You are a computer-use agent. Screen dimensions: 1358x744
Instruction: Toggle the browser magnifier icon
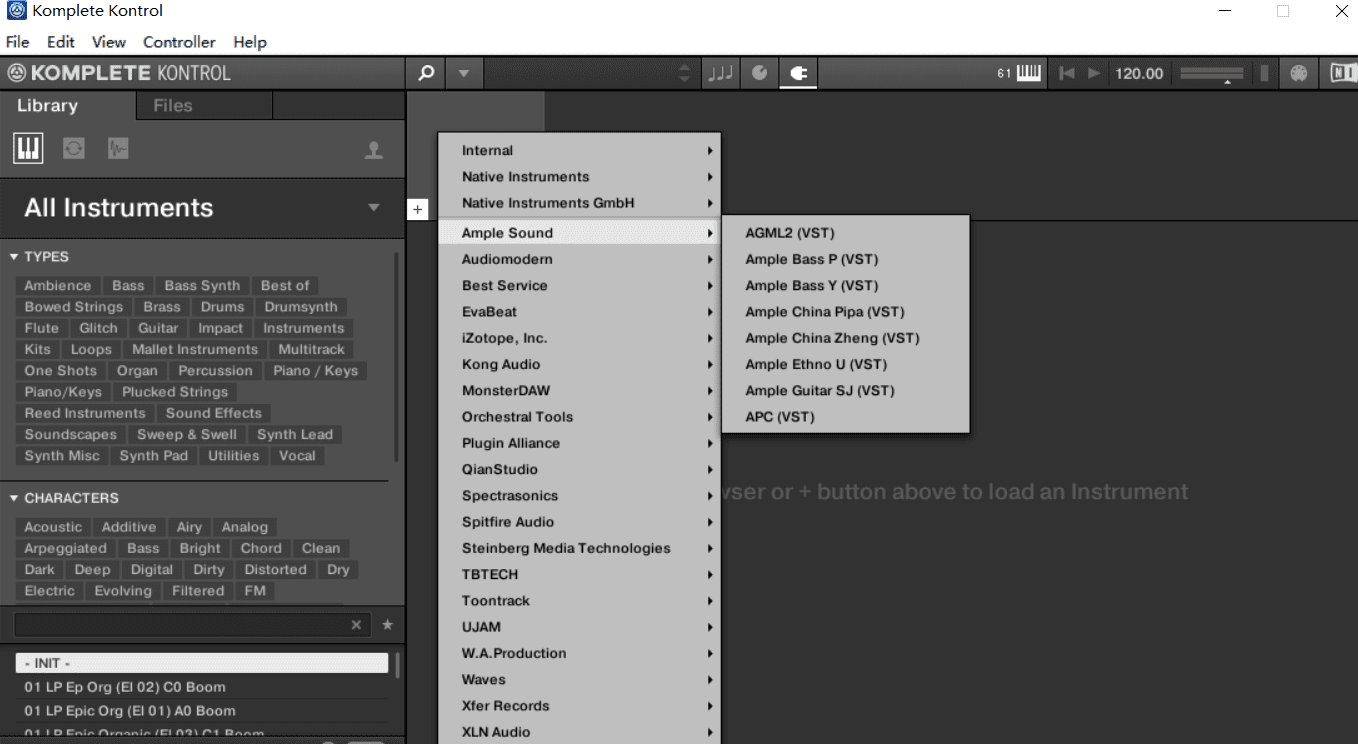tap(426, 73)
